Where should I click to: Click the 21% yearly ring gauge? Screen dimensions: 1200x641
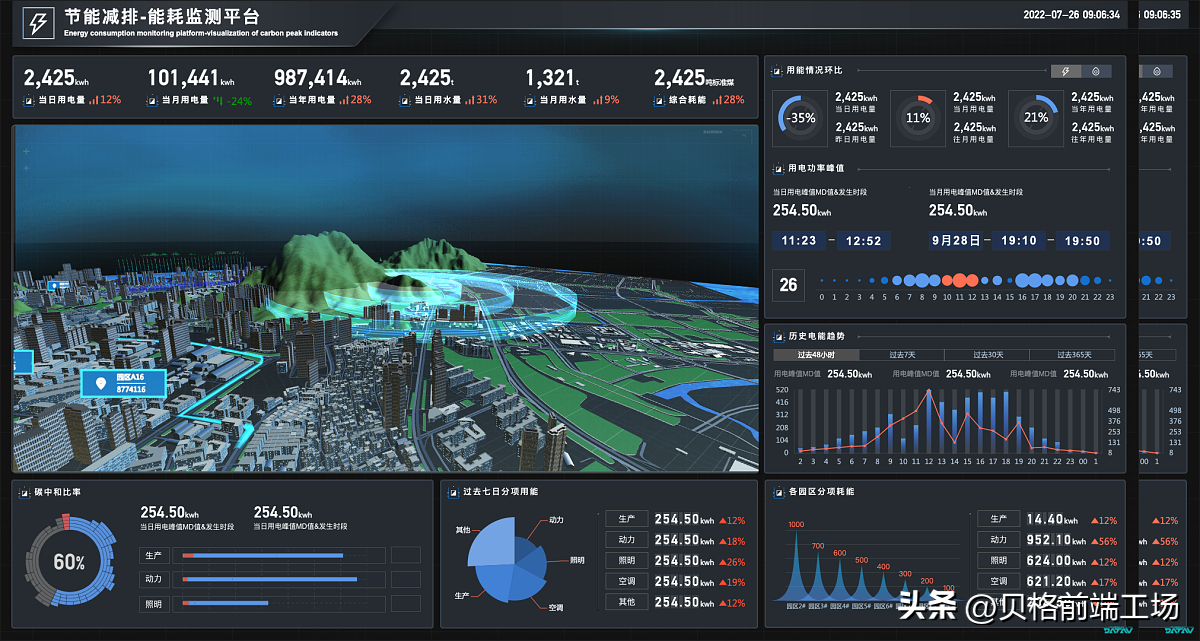pyautogui.click(x=1036, y=117)
